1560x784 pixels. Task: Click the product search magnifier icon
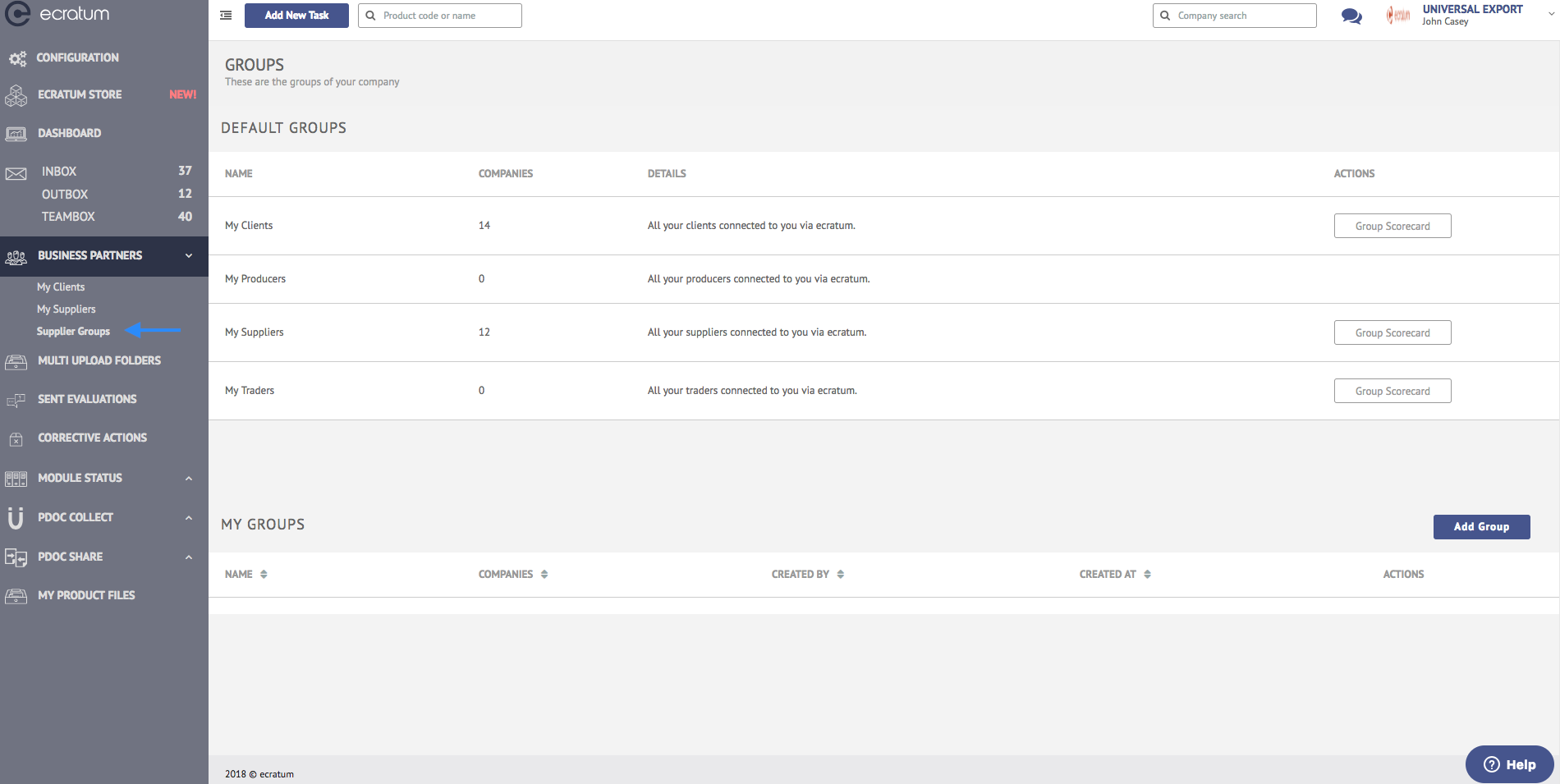tap(370, 16)
